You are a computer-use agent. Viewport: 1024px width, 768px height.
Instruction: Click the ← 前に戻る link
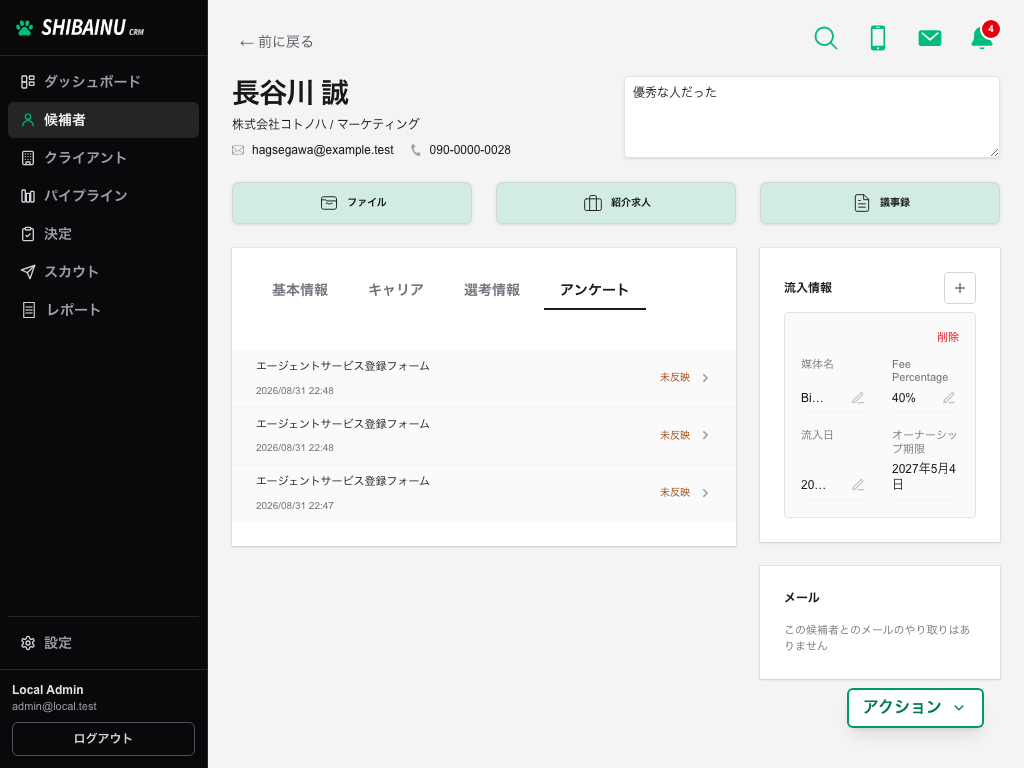point(276,42)
